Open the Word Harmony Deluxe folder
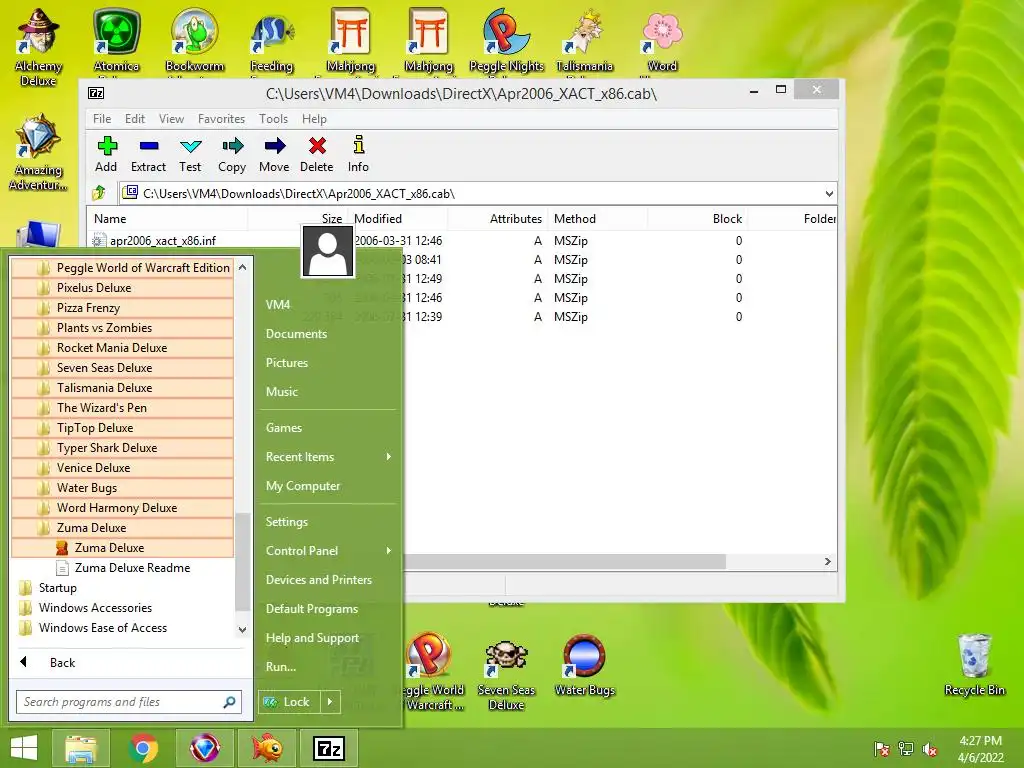This screenshot has height=768, width=1024. [123, 508]
